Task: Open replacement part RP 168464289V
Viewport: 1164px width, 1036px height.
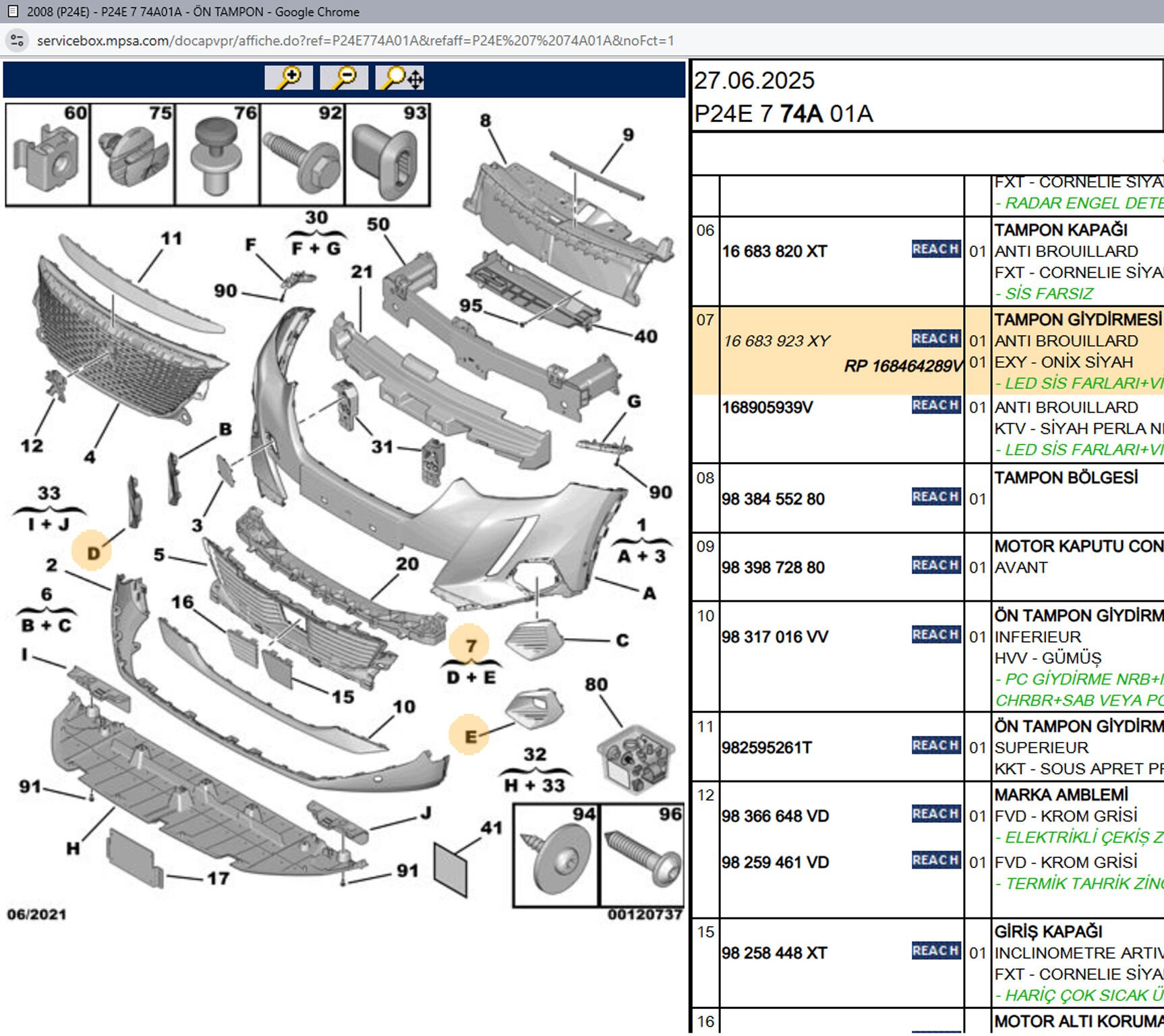Action: click(x=902, y=366)
